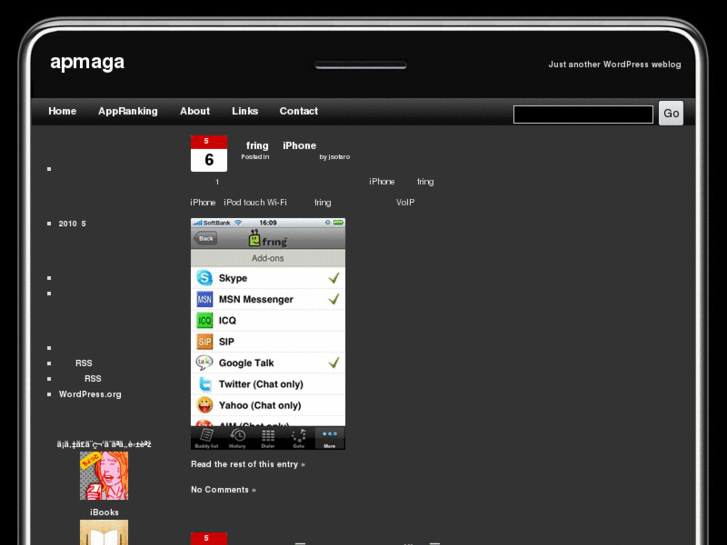The width and height of the screenshot is (727, 545).
Task: Open the apmaga site title link
Action: click(87, 62)
